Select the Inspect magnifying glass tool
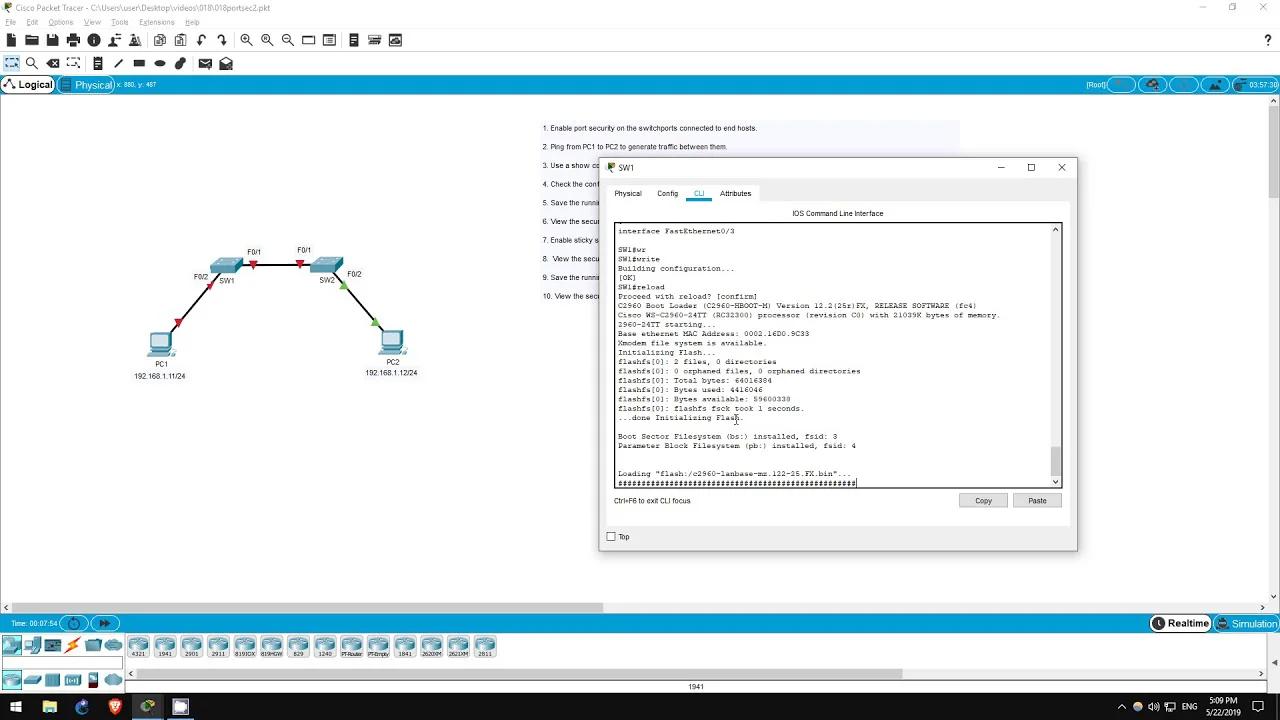The width and height of the screenshot is (1280, 720). click(32, 63)
